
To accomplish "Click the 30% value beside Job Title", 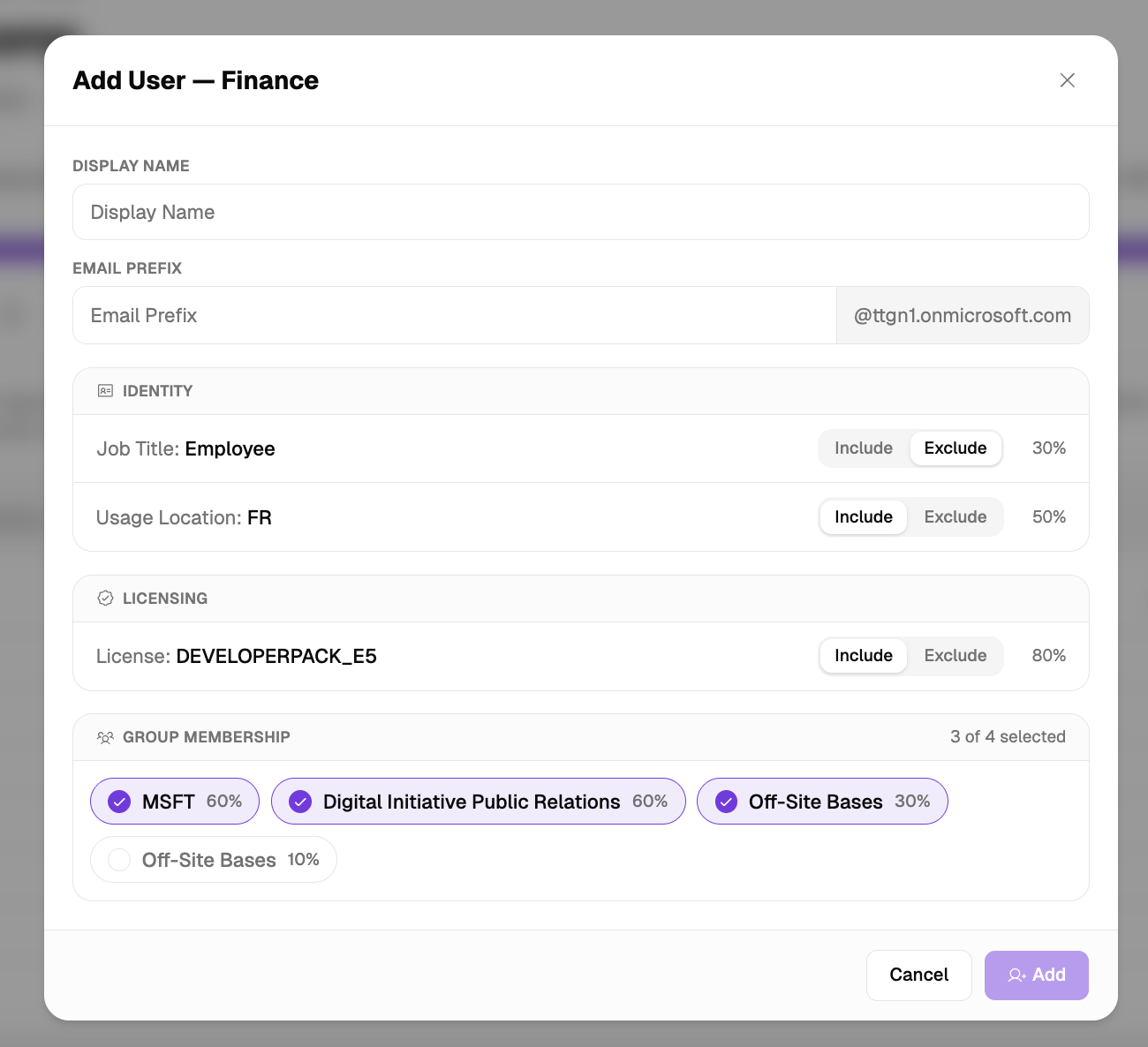I will (1049, 448).
